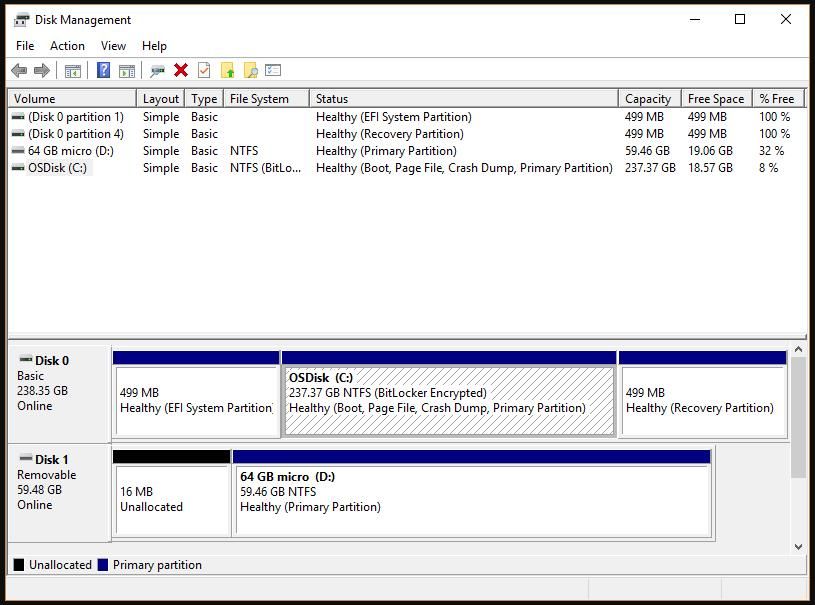Select OSDisk (C:) row in volume list
Image resolution: width=815 pixels, height=605 pixels.
tap(57, 168)
